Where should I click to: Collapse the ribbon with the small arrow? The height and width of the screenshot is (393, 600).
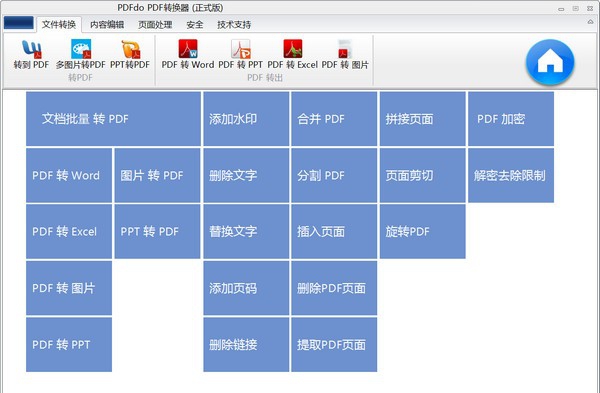[x=590, y=22]
